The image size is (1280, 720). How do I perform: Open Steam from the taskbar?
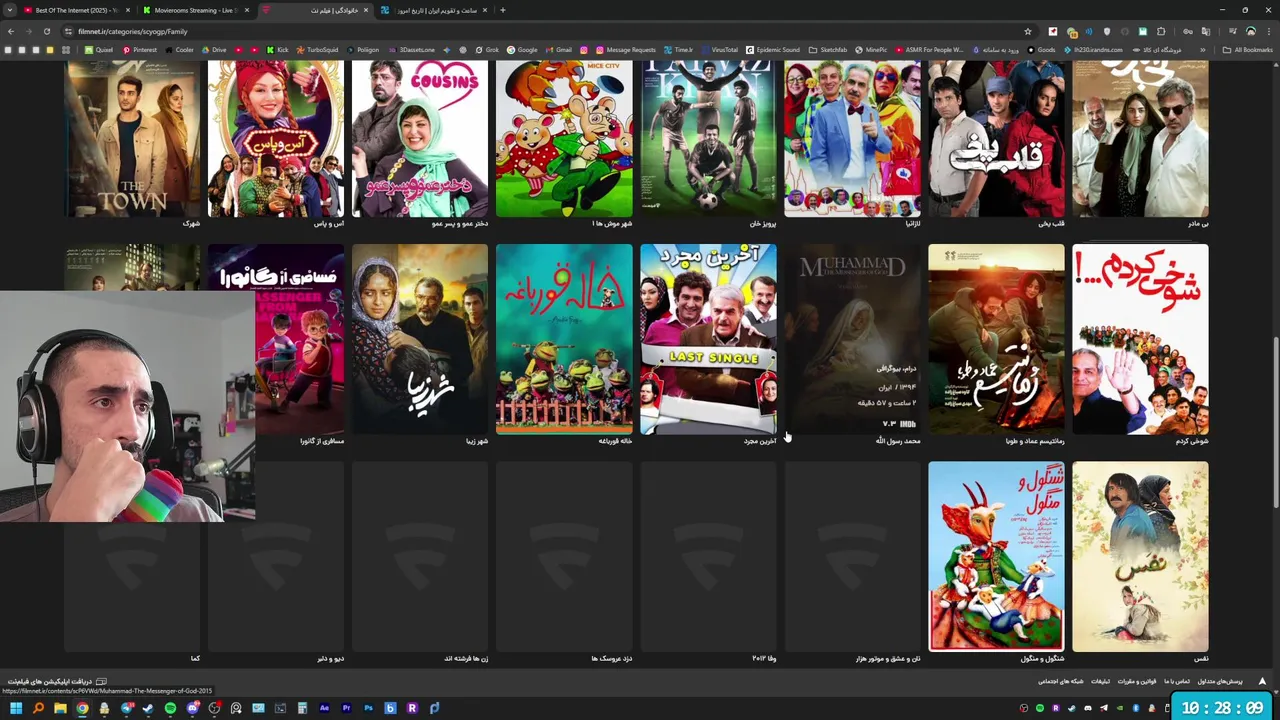tap(148, 708)
